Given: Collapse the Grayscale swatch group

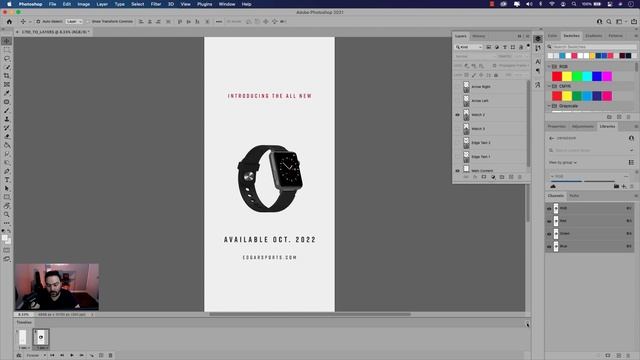Looking at the screenshot, I should pyautogui.click(x=549, y=106).
